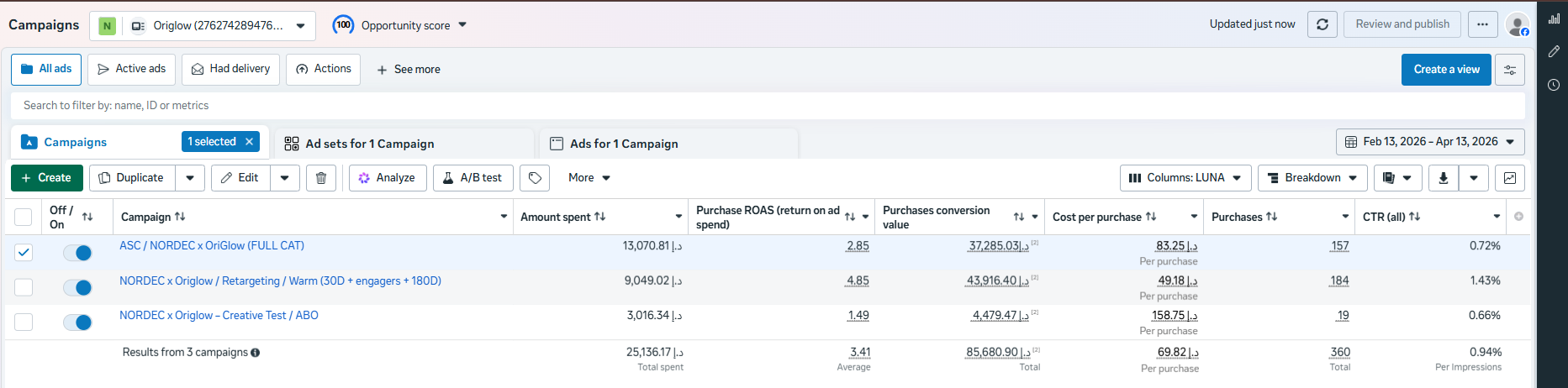Open the Origlow account selector dropdown

click(203, 26)
